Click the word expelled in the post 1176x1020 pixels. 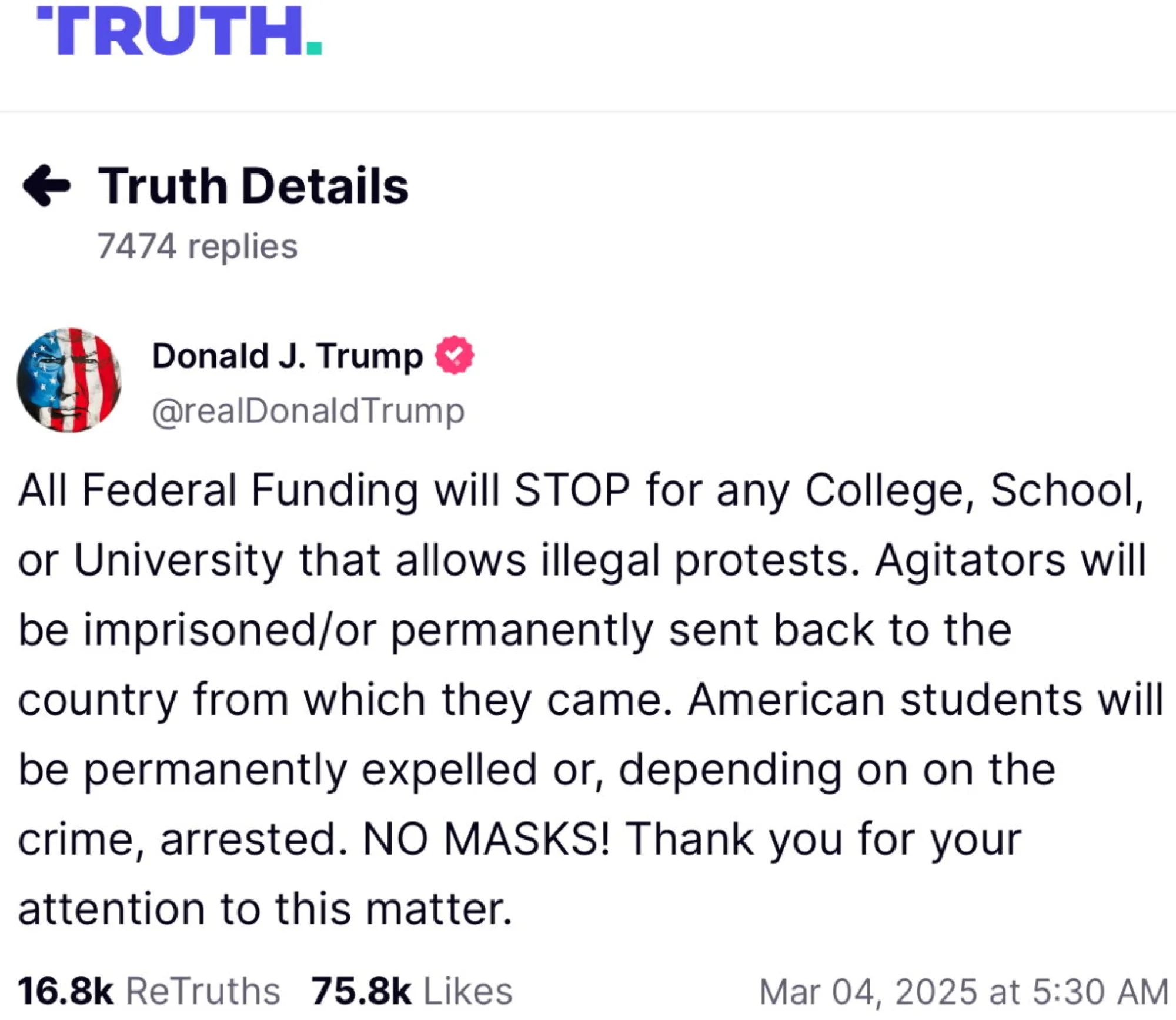click(x=449, y=770)
